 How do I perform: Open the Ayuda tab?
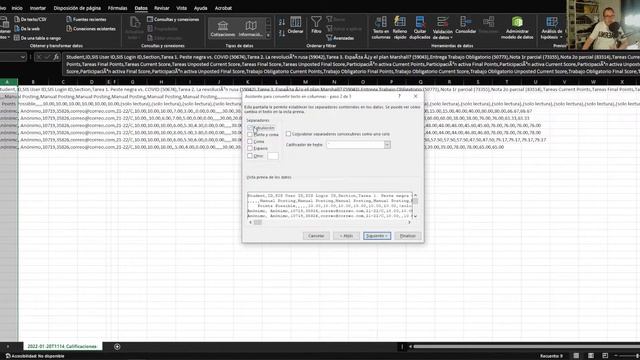tap(200, 8)
